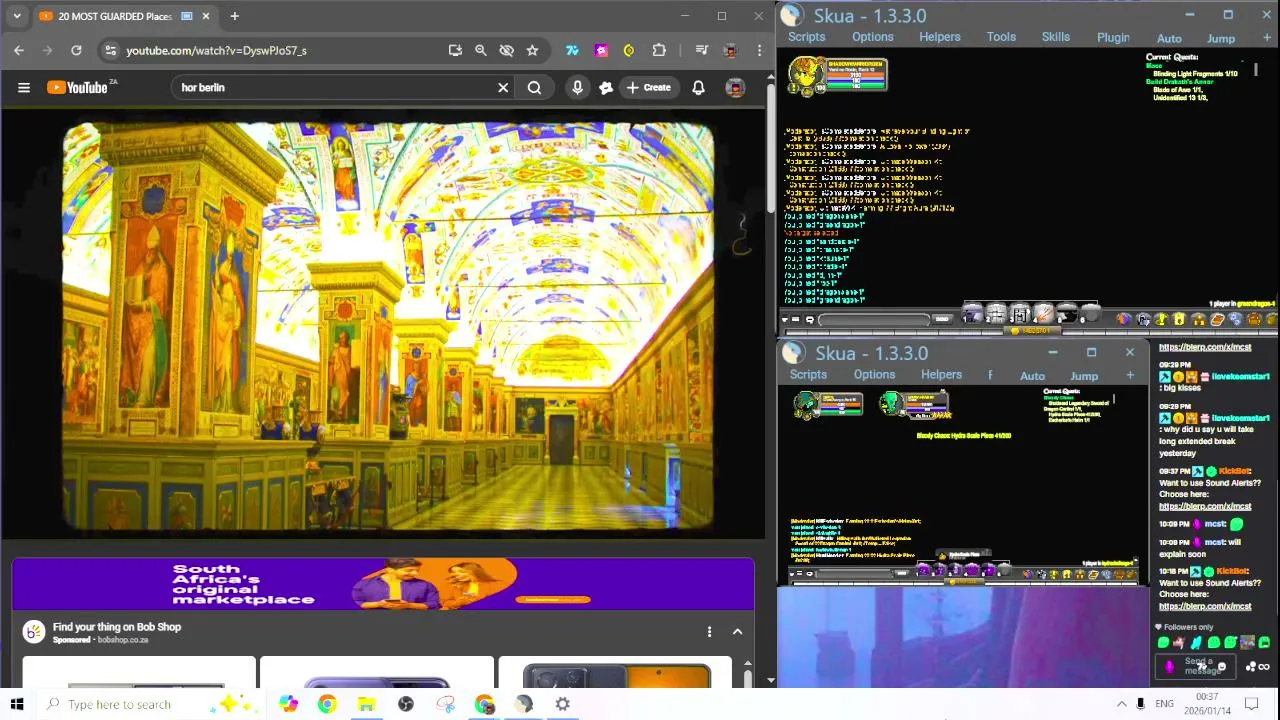Click the chat input bar in top Skua game

[875, 320]
